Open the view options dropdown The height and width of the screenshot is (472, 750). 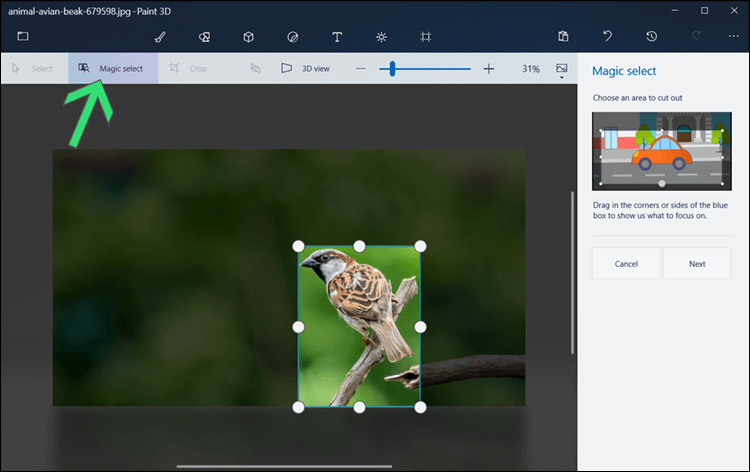562,70
